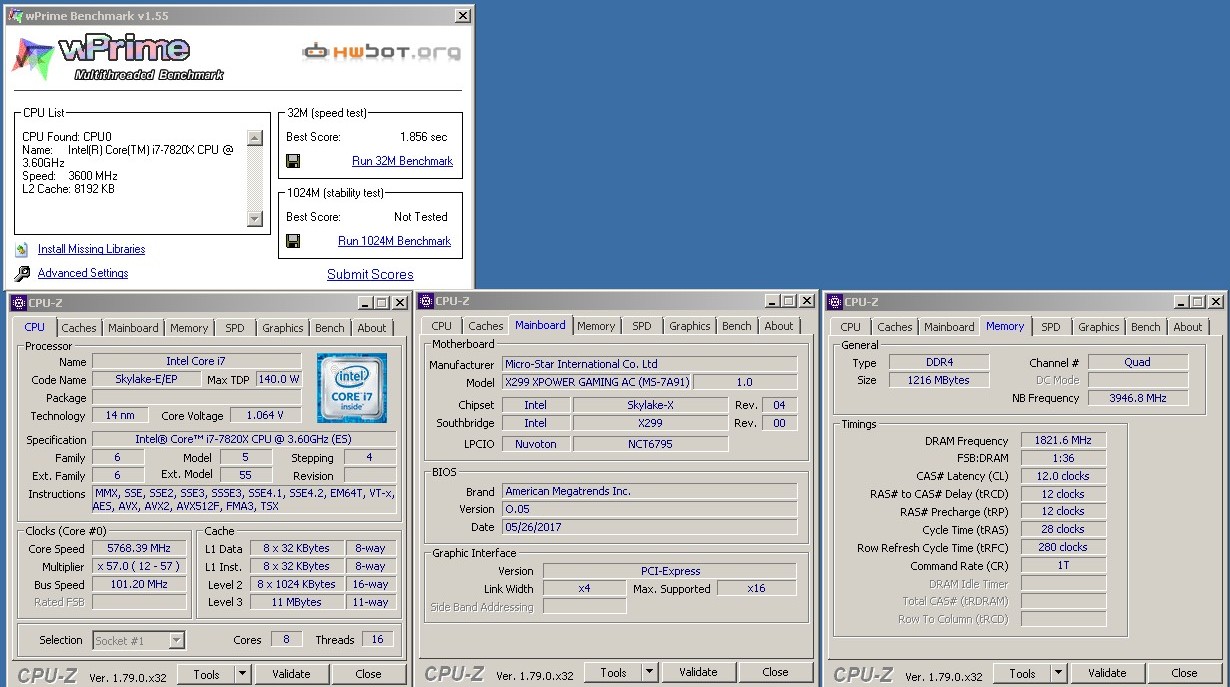Click the Model field X299 XPOWER GAMING AC
The image size is (1230, 687).
pyautogui.click(x=596, y=383)
